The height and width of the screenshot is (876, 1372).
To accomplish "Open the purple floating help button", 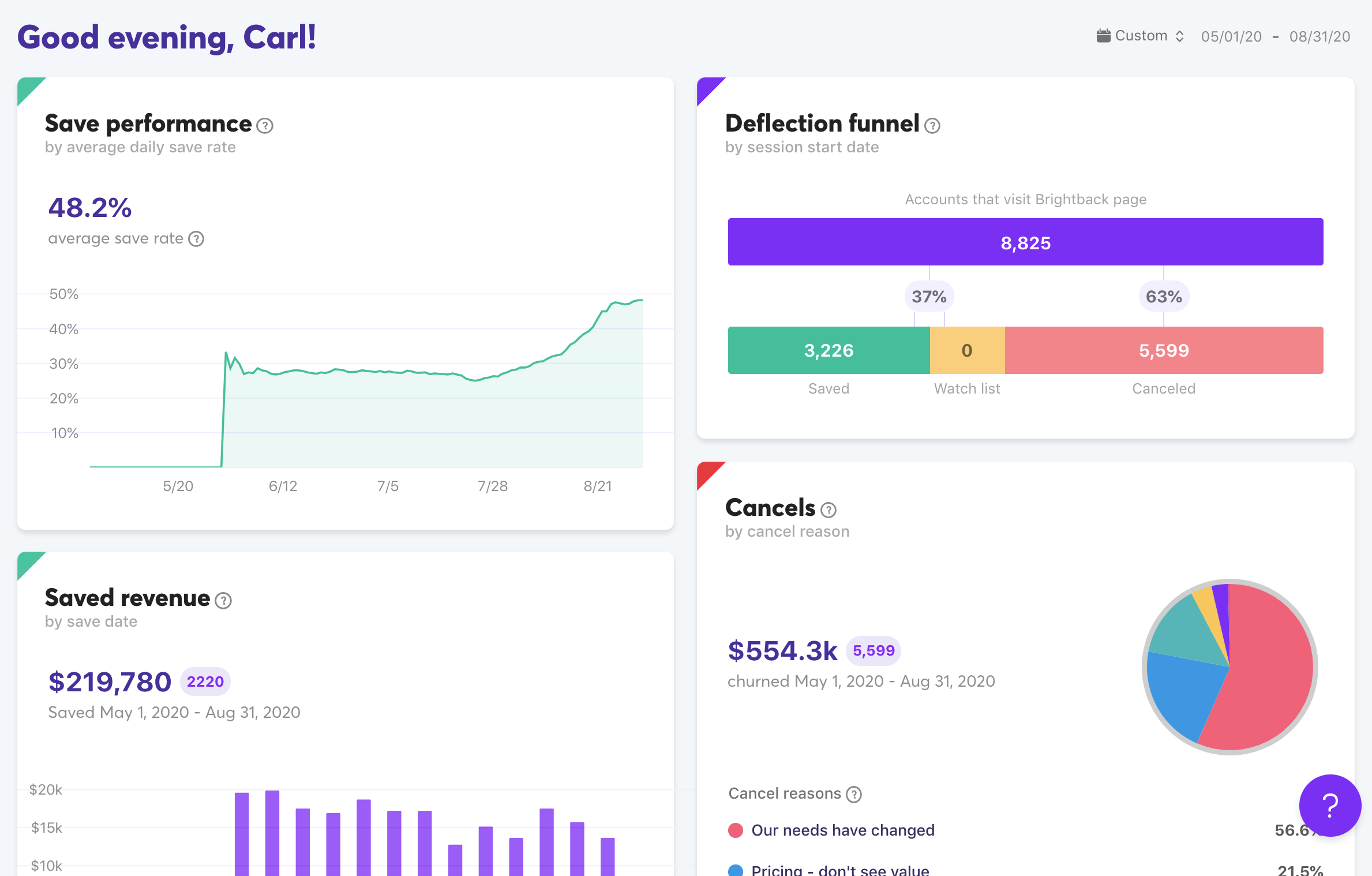I will click(x=1330, y=806).
